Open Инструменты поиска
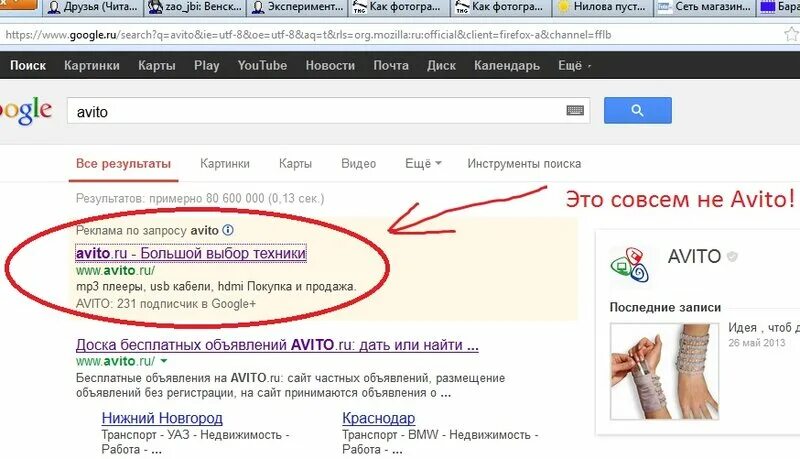800x459 pixels. tap(524, 164)
